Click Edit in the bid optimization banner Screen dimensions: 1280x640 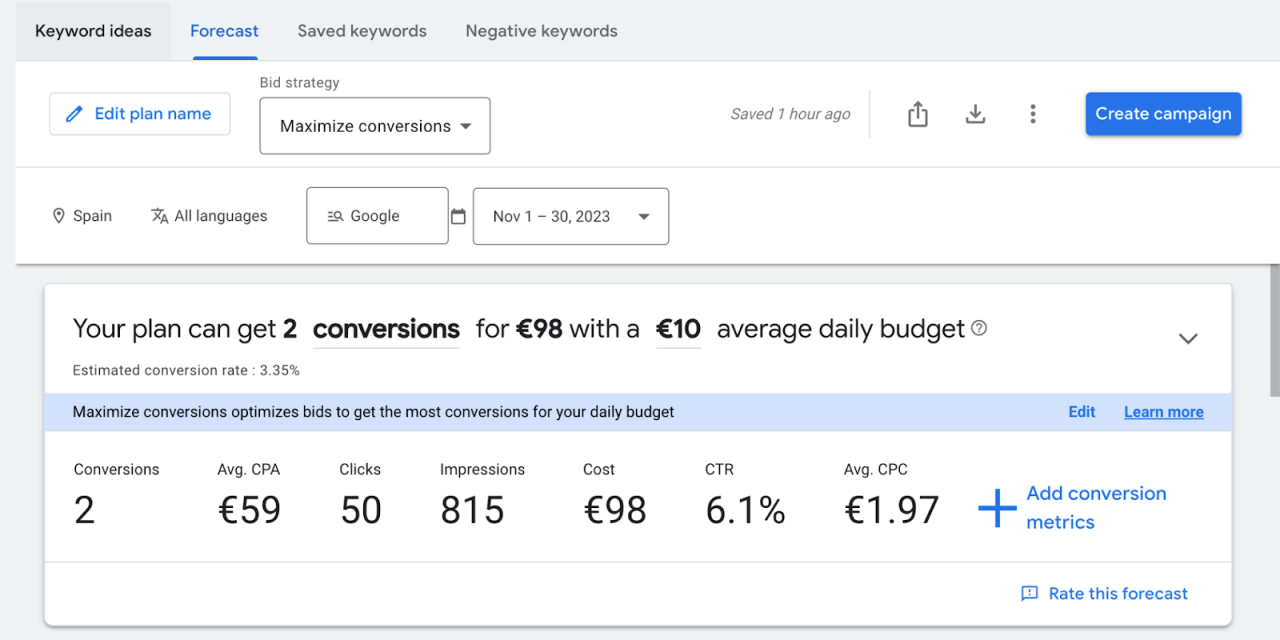click(1081, 411)
